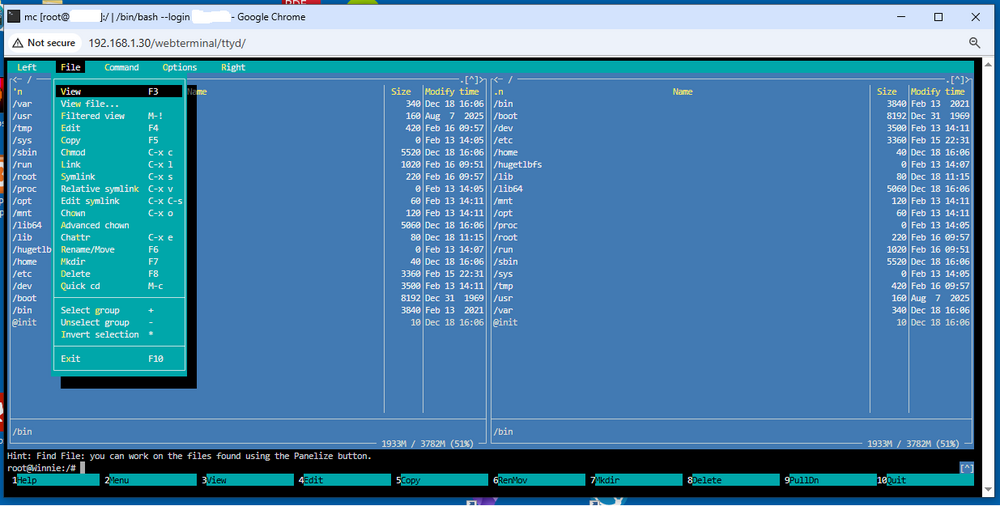Choose Unselect group menu entry
Image resolution: width=1000 pixels, height=506 pixels.
[119, 322]
